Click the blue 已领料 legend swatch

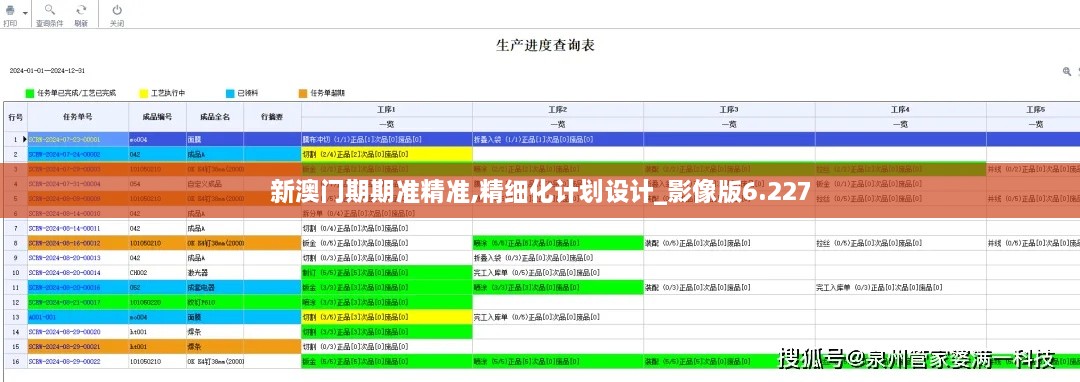(230, 93)
